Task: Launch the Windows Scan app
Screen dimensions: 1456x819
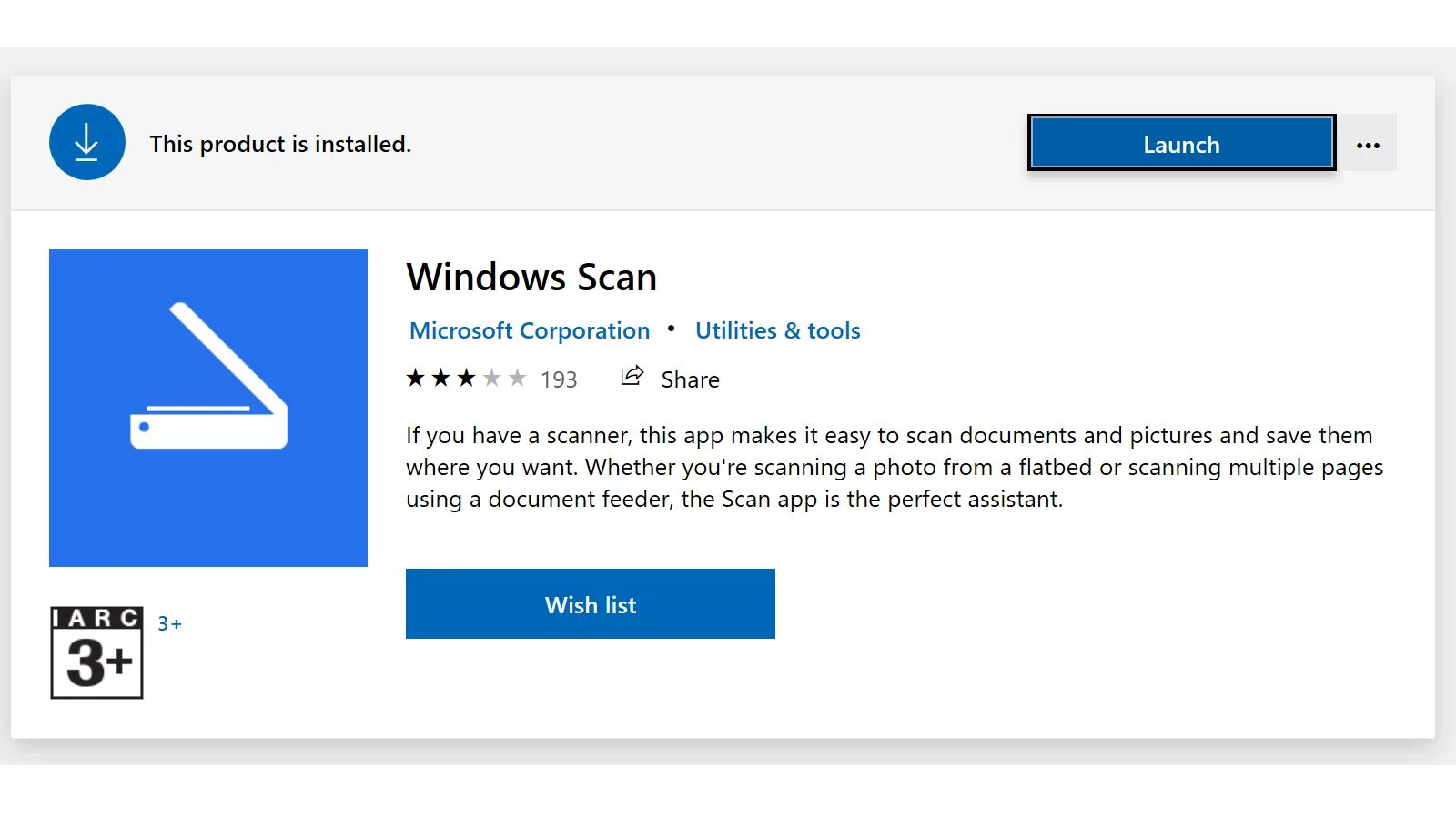Action: [x=1181, y=143]
